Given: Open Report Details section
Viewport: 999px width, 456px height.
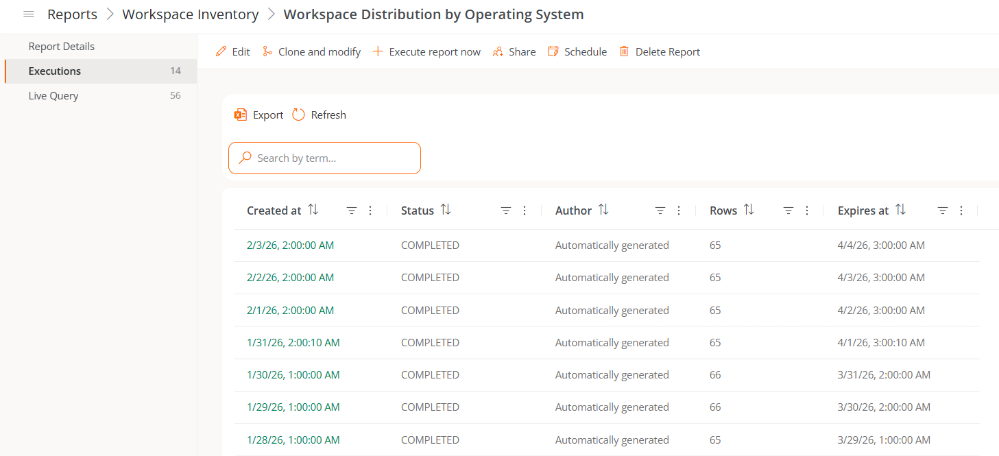Looking at the screenshot, I should click(61, 46).
